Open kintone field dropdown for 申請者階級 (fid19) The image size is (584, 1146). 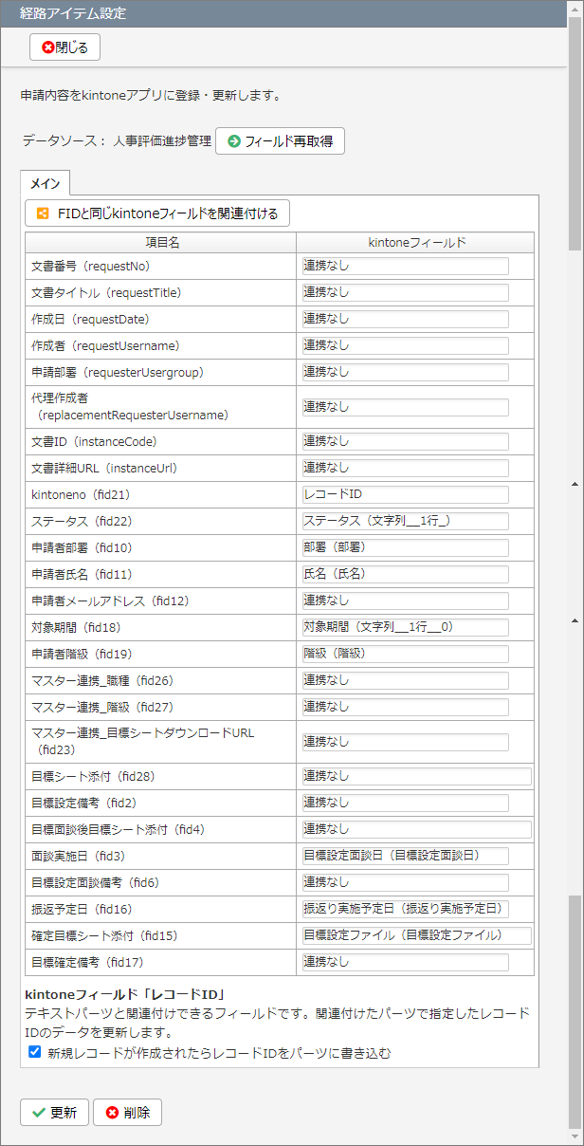click(x=405, y=653)
